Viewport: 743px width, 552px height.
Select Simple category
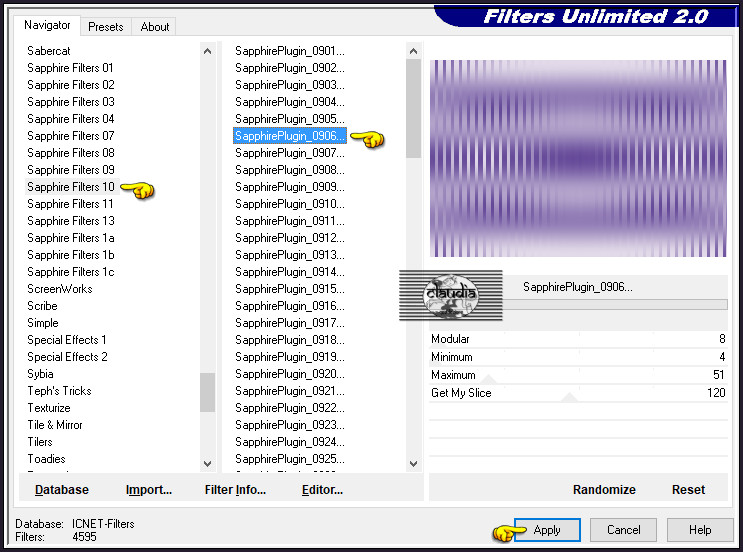43,323
